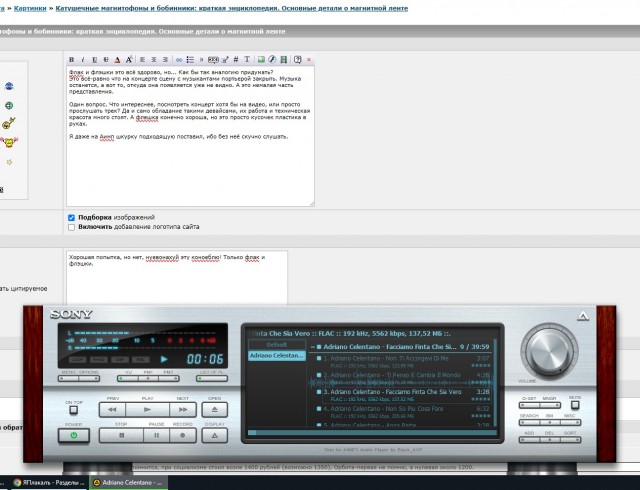Apply underline formatting in editor toolbar
Screen dimensions: 640x490
pos(94,60)
